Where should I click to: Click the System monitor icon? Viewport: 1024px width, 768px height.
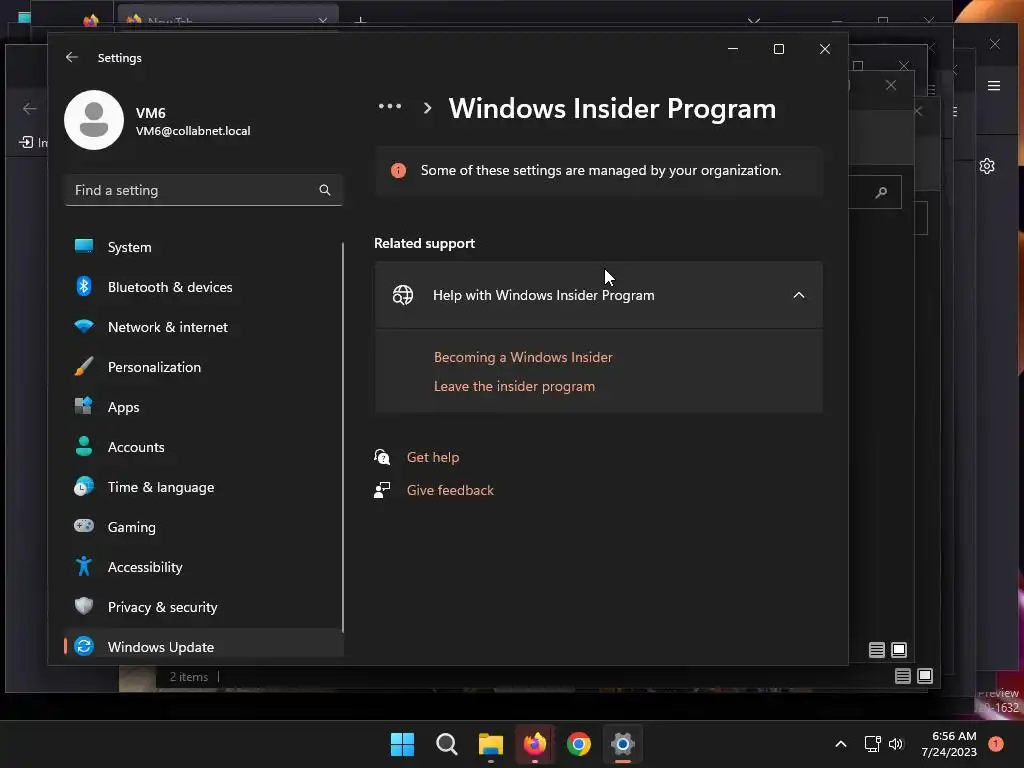pos(84,246)
